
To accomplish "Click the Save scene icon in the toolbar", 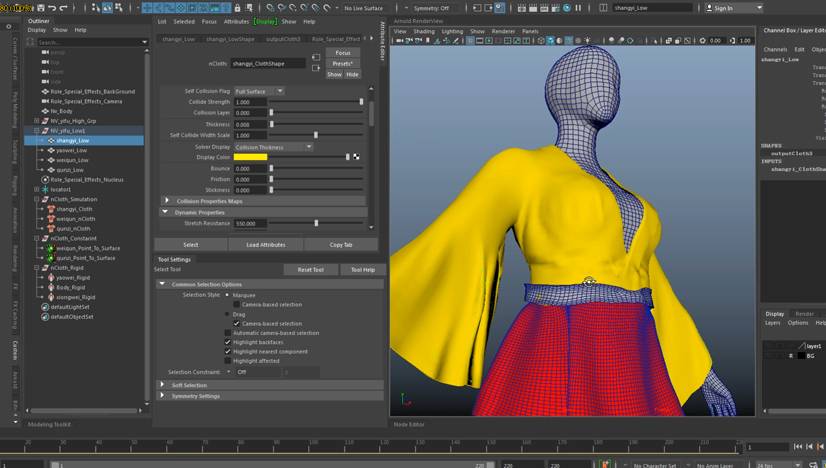I will pyautogui.click(x=41, y=8).
